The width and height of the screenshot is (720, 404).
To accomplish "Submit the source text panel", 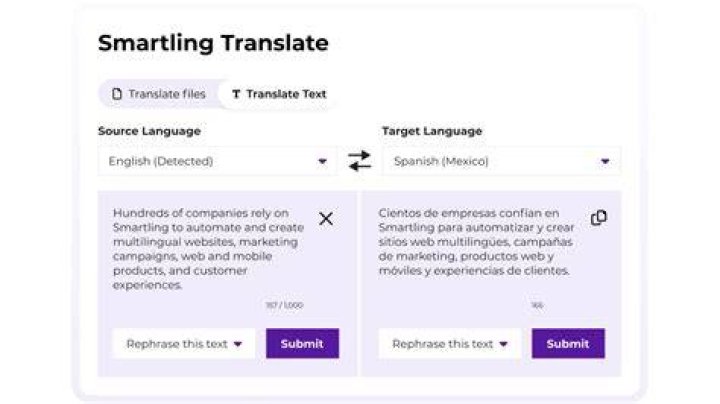I will pyautogui.click(x=302, y=343).
